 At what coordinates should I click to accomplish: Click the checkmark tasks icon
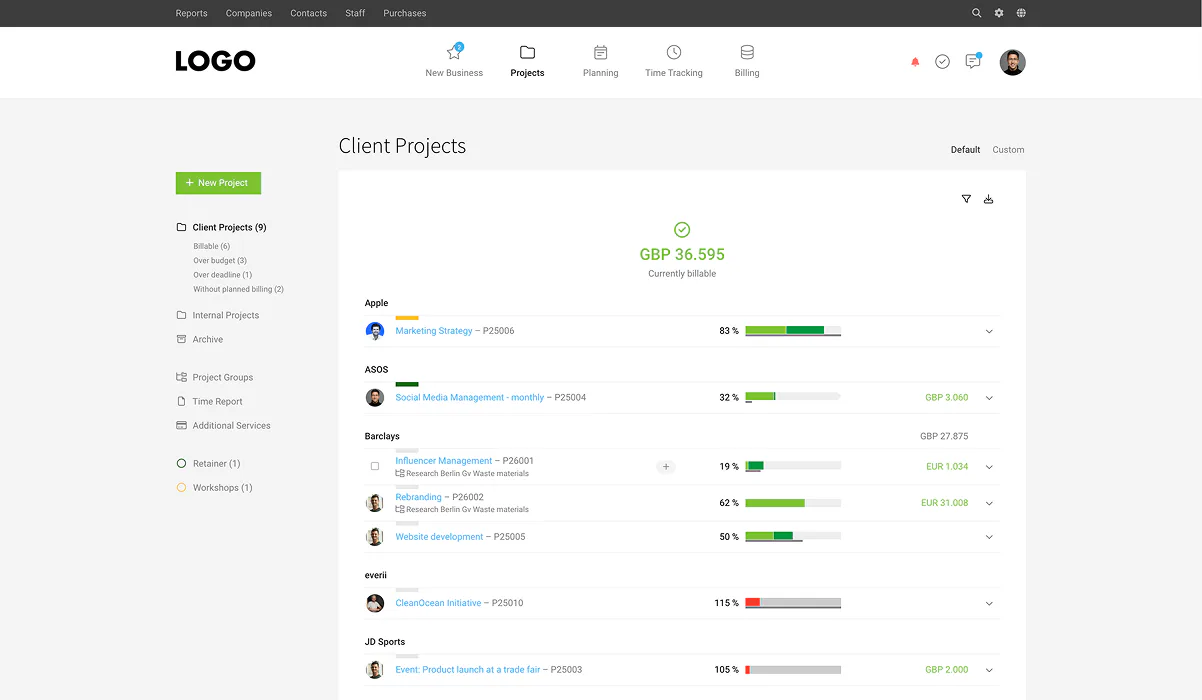click(x=942, y=62)
